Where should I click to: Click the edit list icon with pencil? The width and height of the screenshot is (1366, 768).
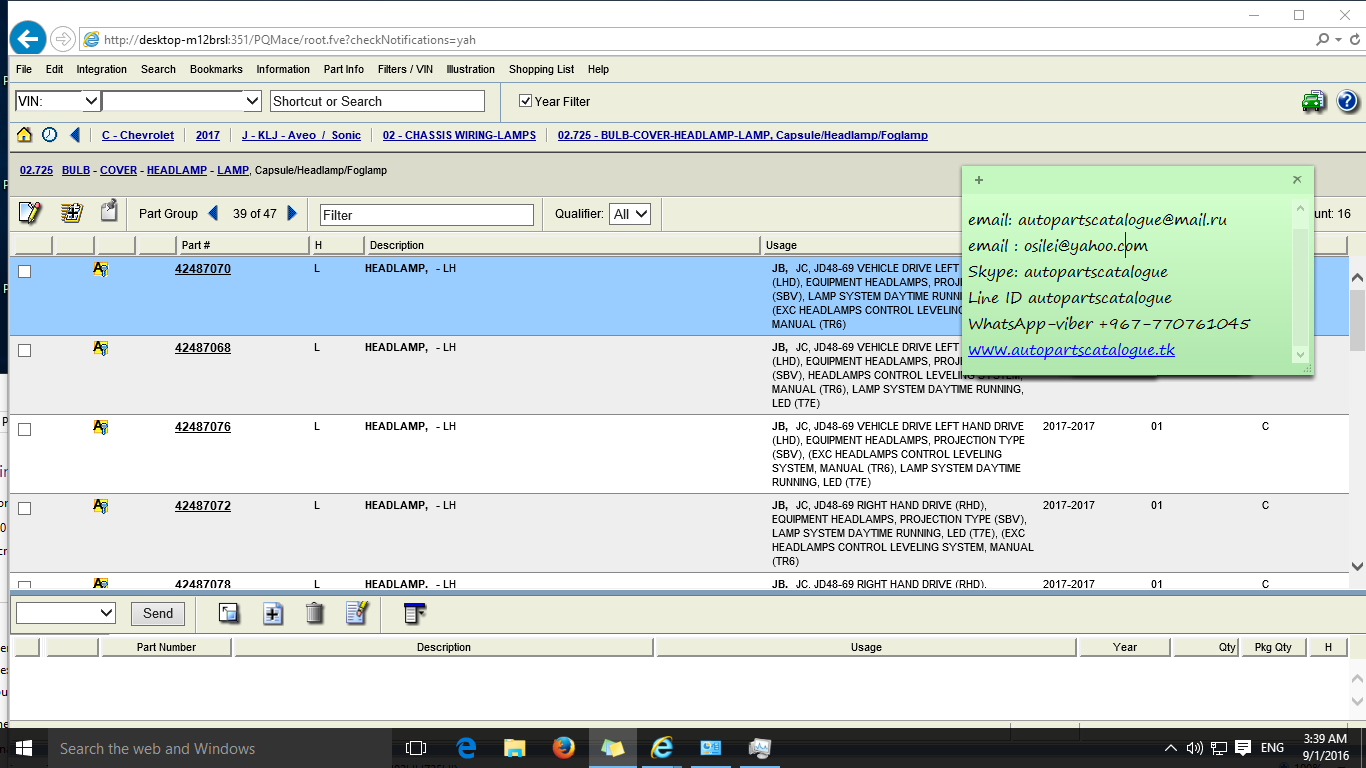point(357,613)
